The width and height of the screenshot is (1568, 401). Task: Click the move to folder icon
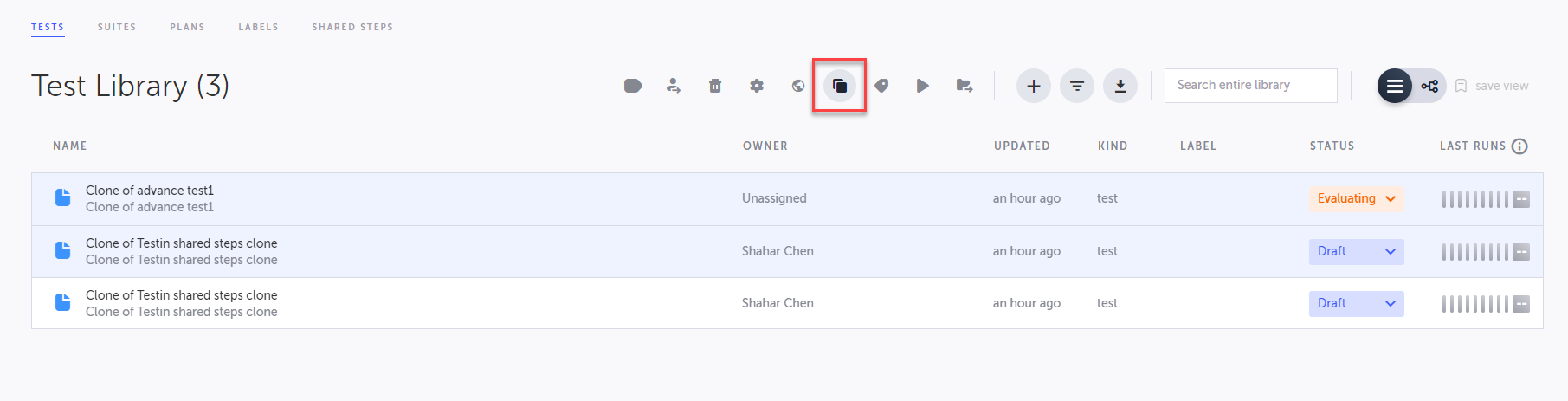pyautogui.click(x=964, y=86)
